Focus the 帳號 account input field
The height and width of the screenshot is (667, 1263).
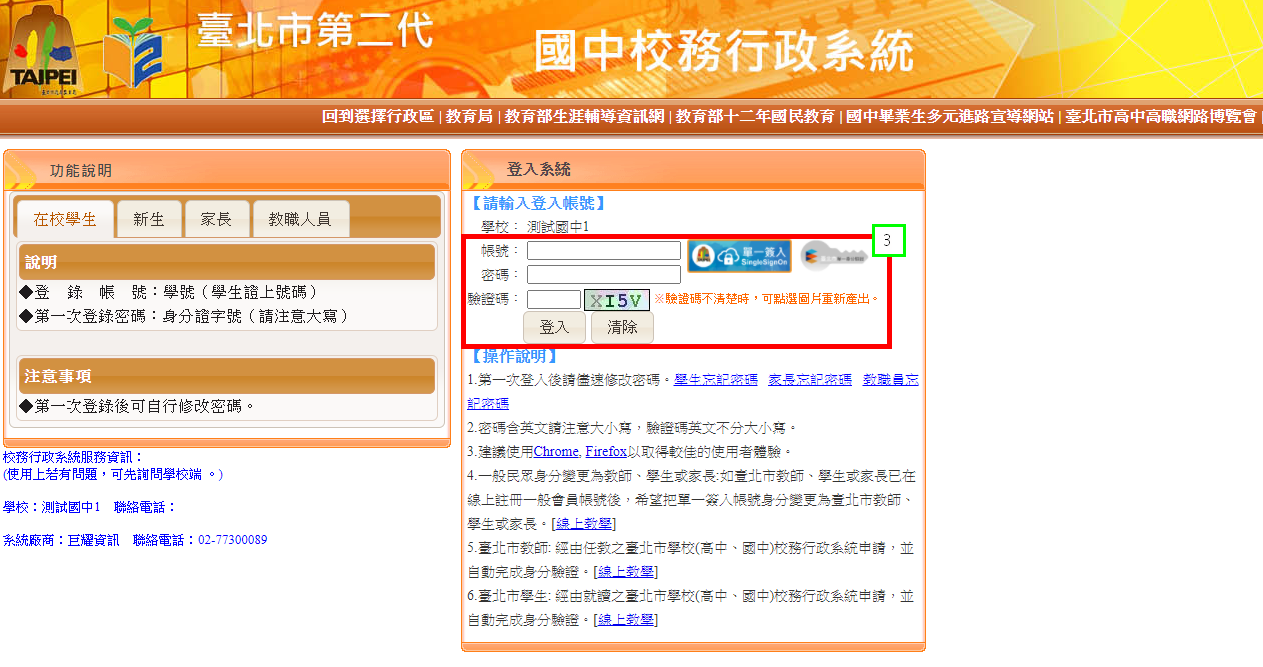(603, 250)
